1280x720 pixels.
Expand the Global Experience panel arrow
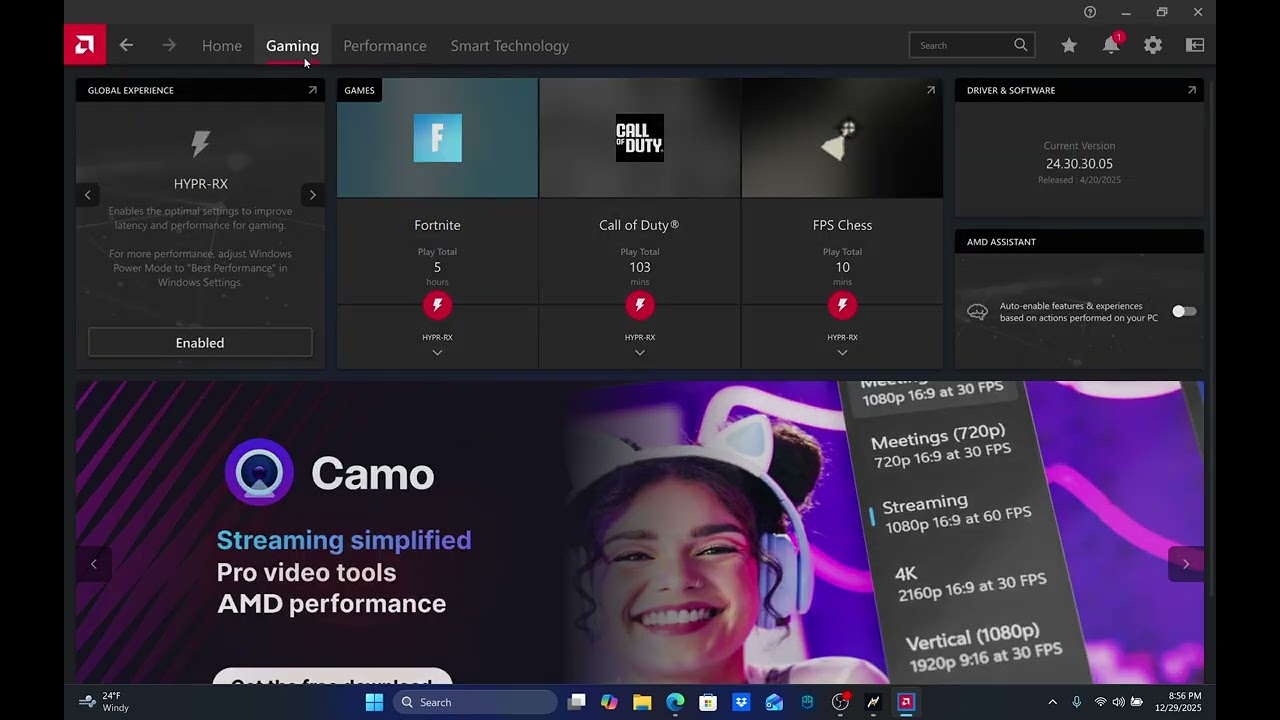point(312,90)
